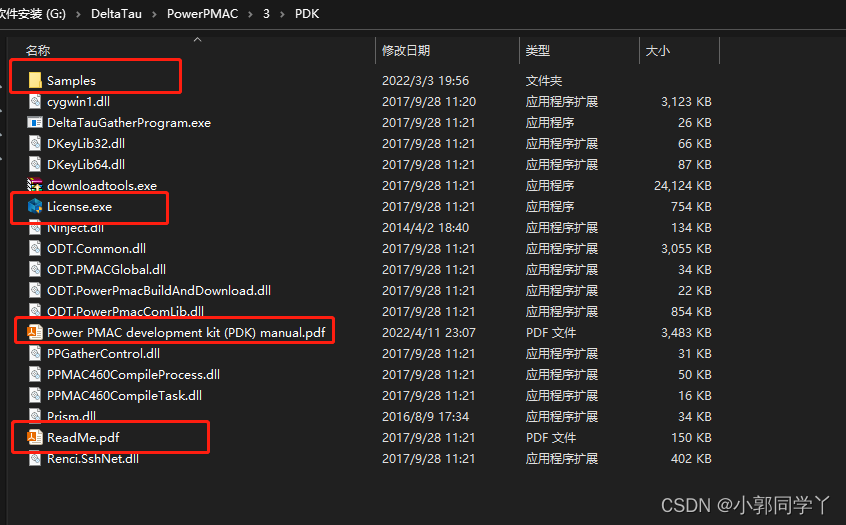The width and height of the screenshot is (846, 525).
Task: Click the DeltaTauGatherProgram.exe application icon
Action: click(x=35, y=122)
